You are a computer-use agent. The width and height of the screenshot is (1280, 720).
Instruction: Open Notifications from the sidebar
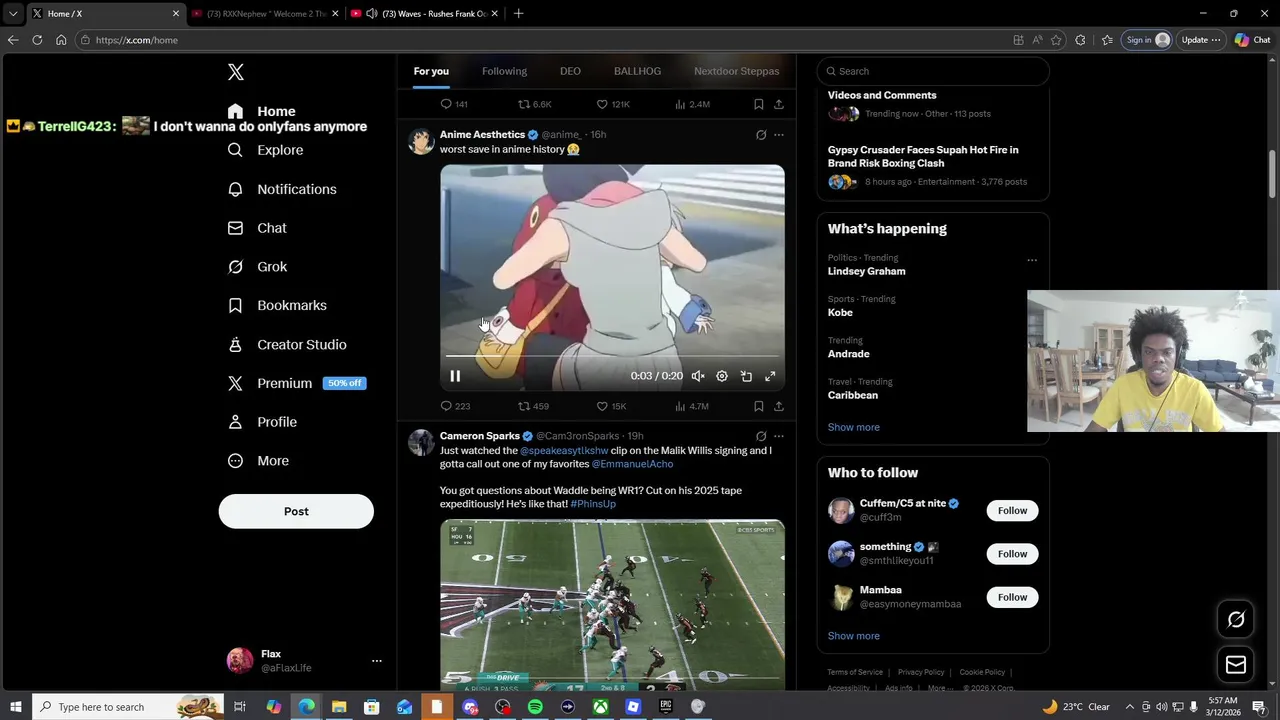tap(282, 189)
